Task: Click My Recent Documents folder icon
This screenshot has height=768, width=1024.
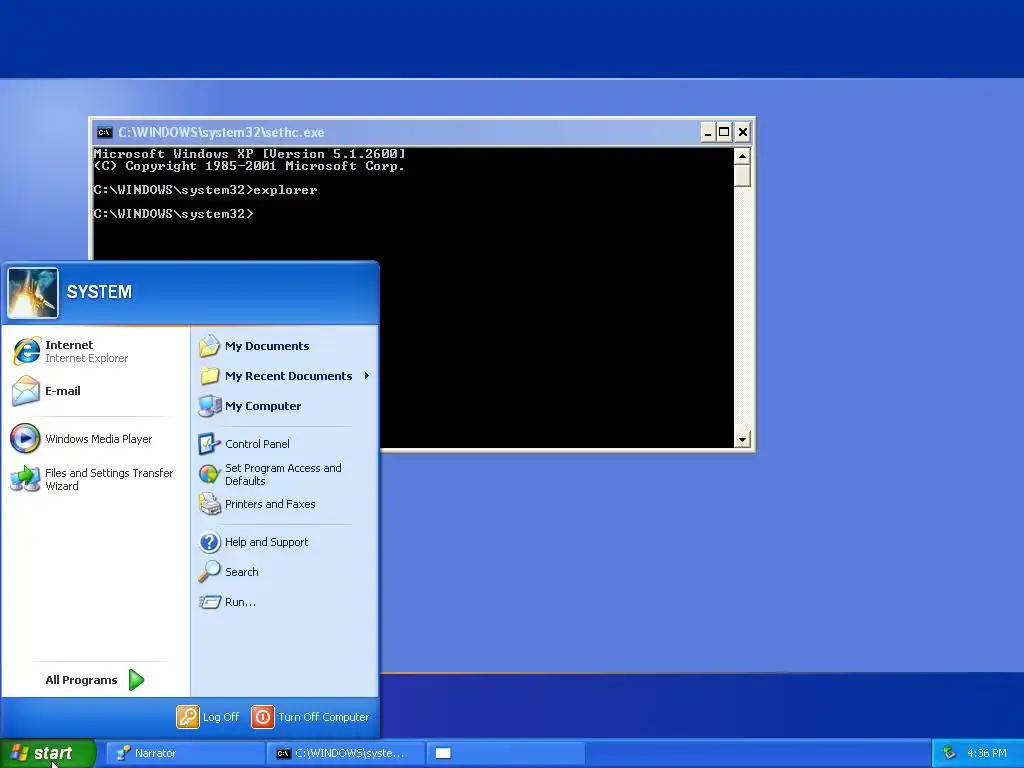Action: click(210, 376)
